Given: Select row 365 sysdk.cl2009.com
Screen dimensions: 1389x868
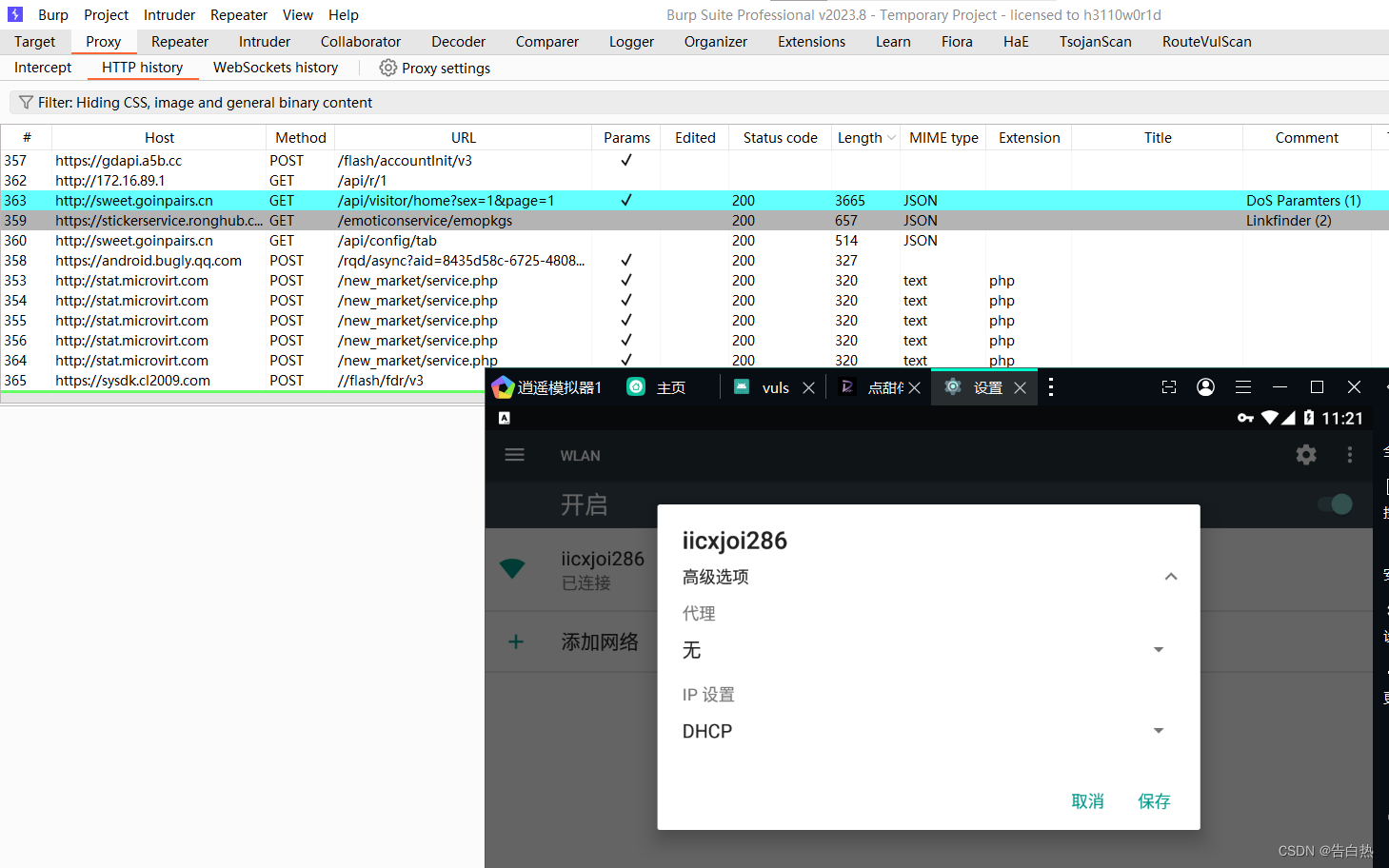Looking at the screenshot, I should [x=243, y=381].
